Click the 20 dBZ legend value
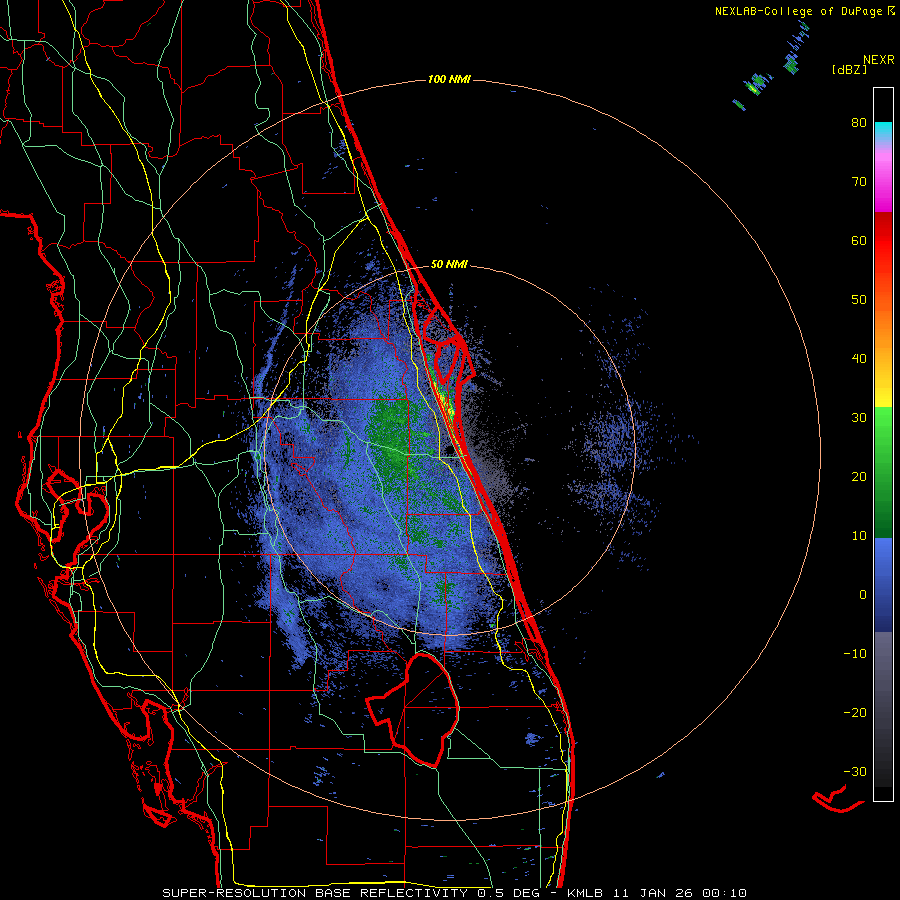The width and height of the screenshot is (900, 900). [859, 477]
